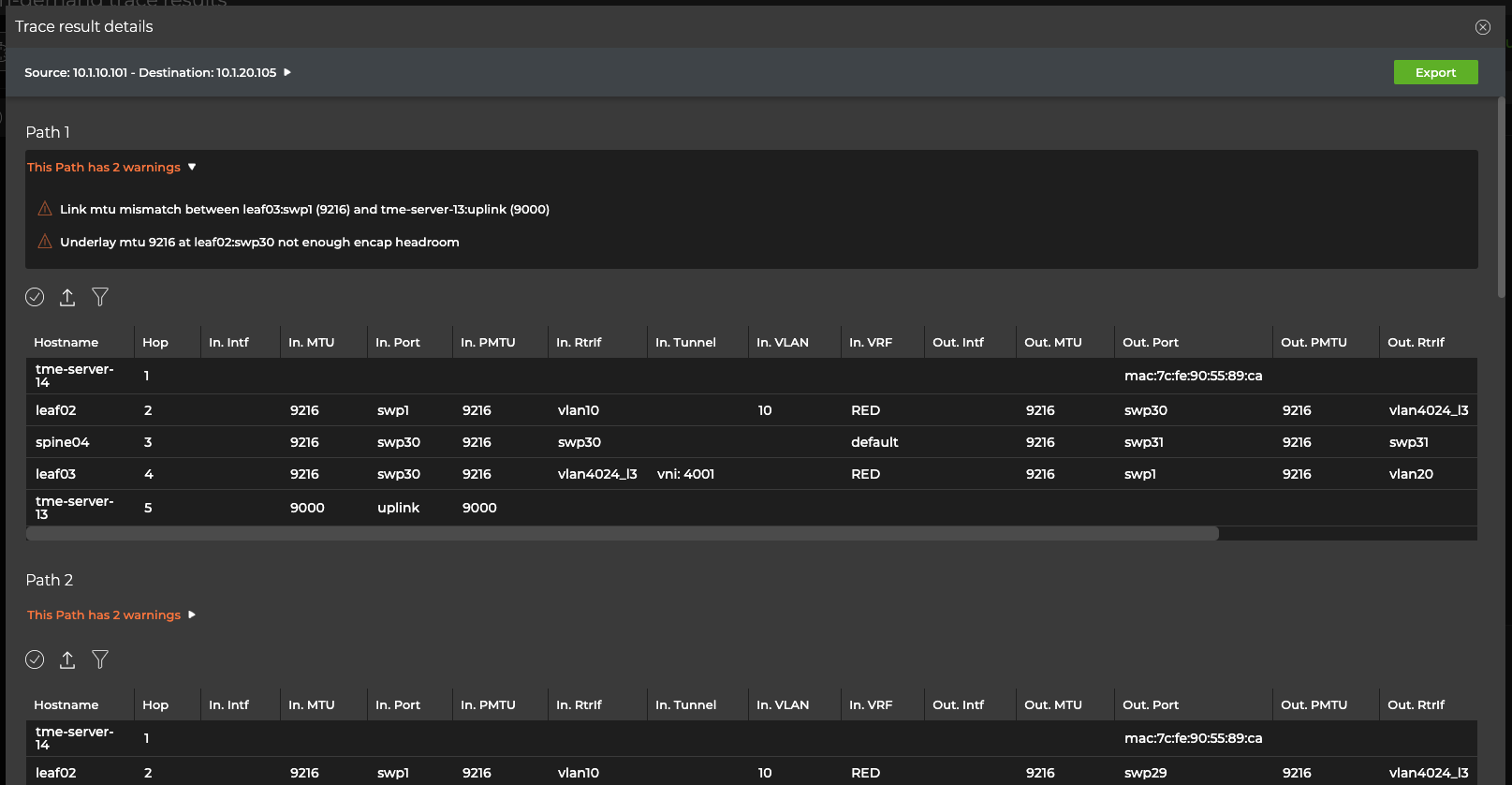1512x785 pixels.
Task: Click the Hostname column header in Path 1
Action: click(66, 342)
